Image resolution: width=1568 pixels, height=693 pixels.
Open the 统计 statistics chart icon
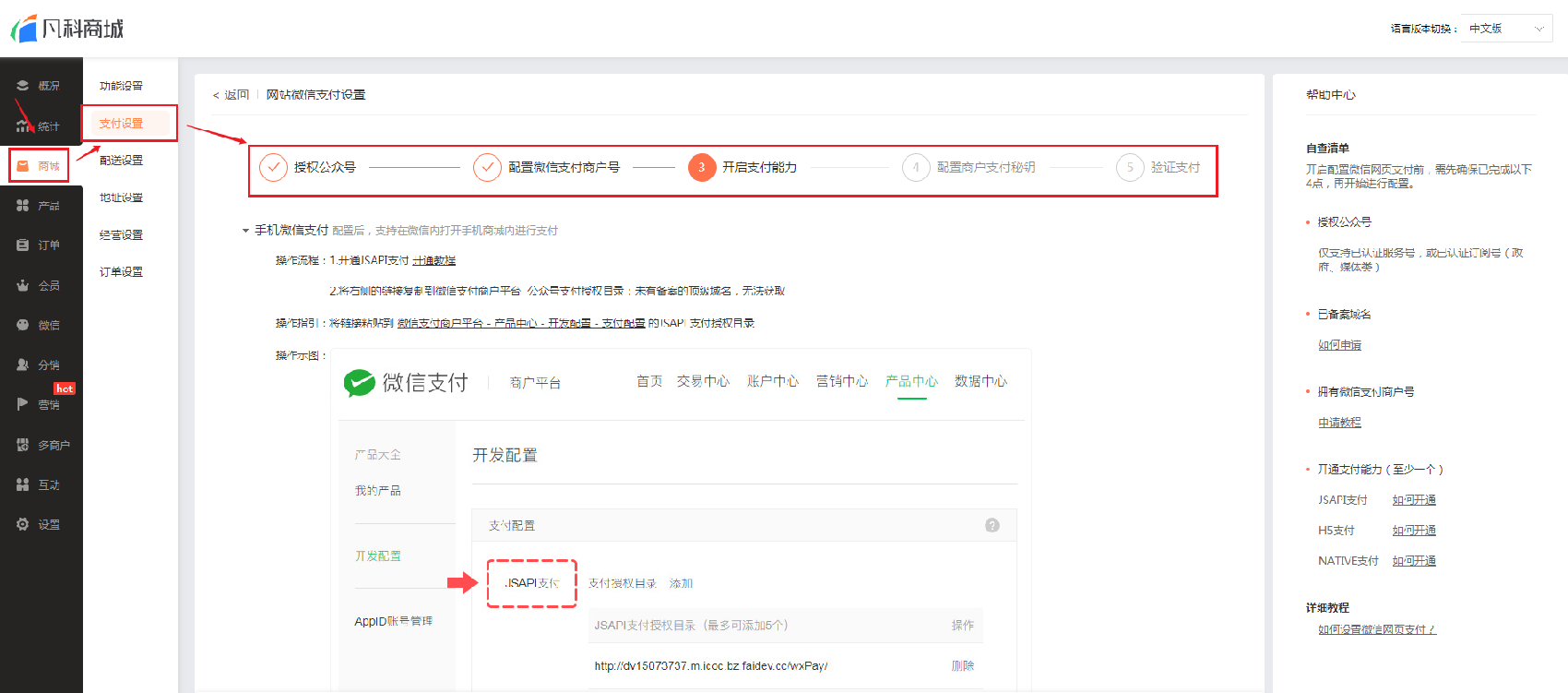[x=22, y=126]
